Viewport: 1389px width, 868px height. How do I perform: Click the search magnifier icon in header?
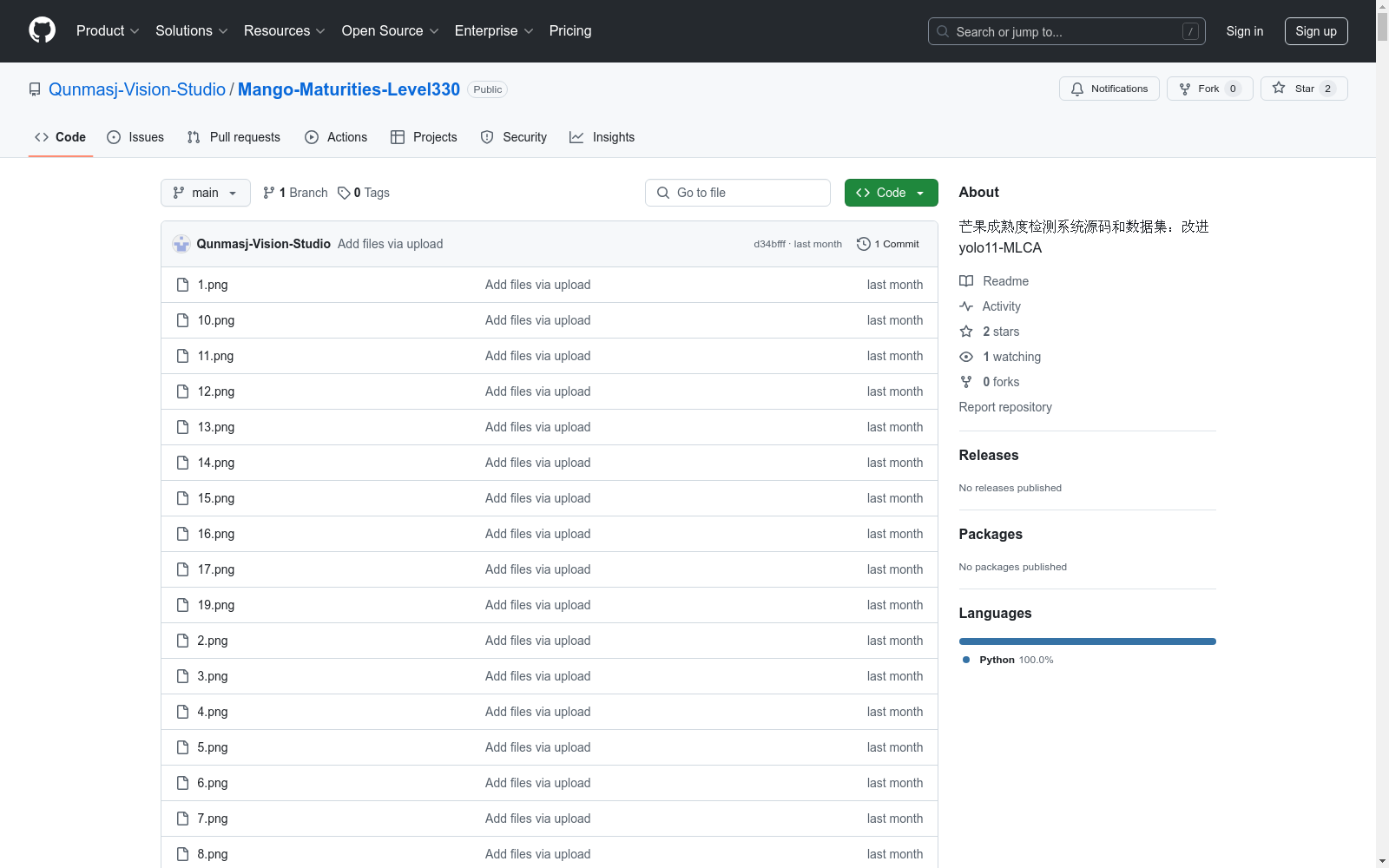(943, 31)
